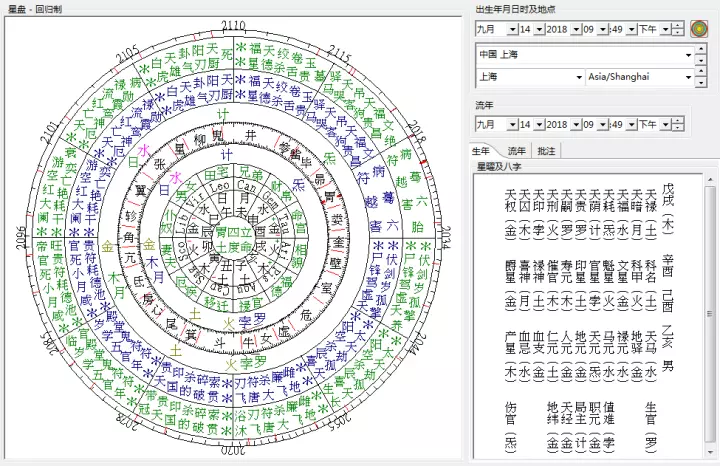
Task: Click the 井 lunar mansion label
Action: coord(250,135)
